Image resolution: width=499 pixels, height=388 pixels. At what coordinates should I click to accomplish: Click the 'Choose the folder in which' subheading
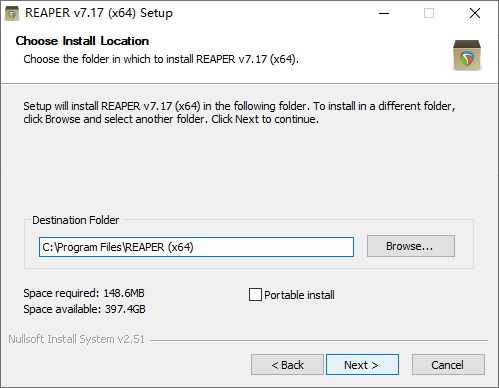[x=161, y=59]
